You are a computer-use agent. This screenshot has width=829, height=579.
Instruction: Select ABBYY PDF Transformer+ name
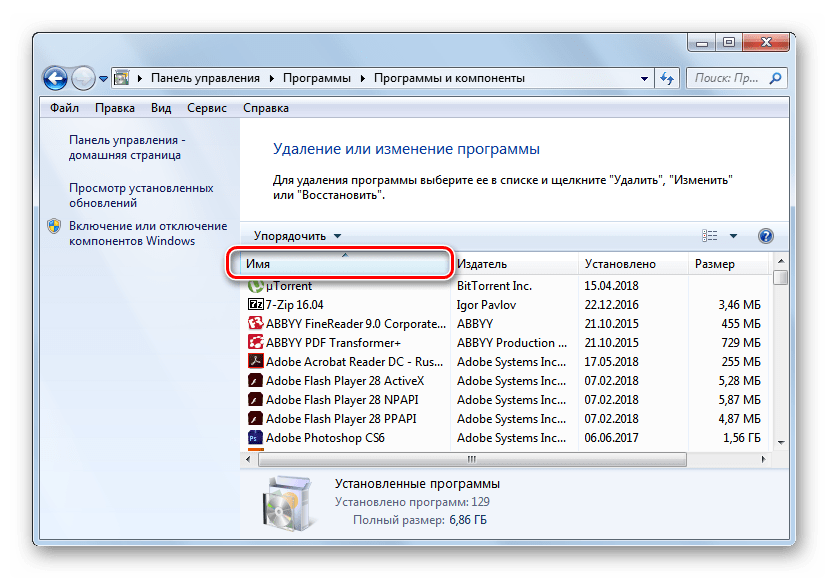333,343
